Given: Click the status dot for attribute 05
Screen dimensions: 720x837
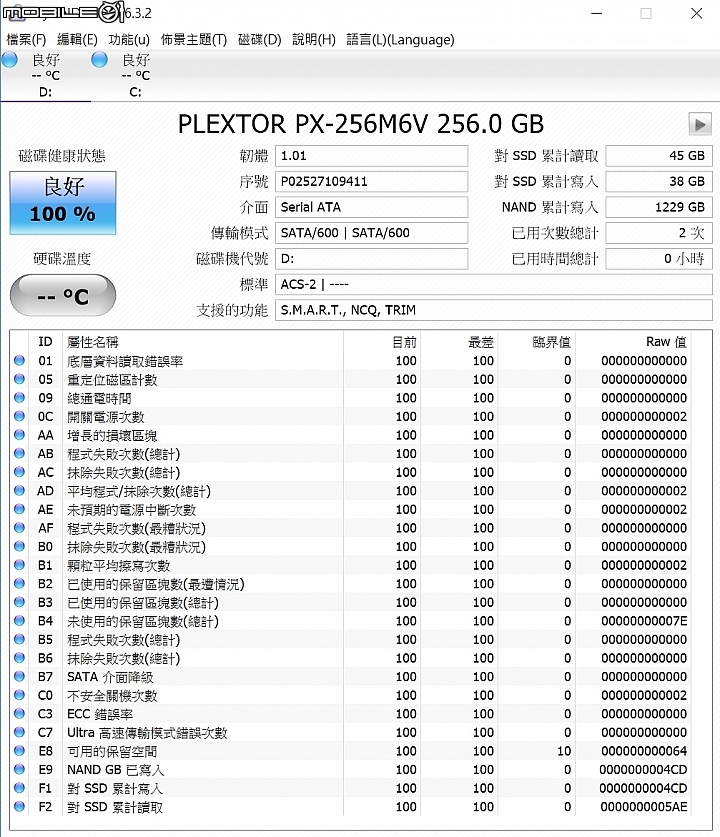Looking at the screenshot, I should click(20, 379).
